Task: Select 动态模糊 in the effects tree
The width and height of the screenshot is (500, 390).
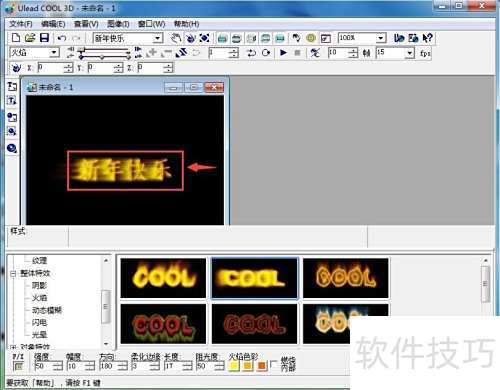Action: (47, 310)
